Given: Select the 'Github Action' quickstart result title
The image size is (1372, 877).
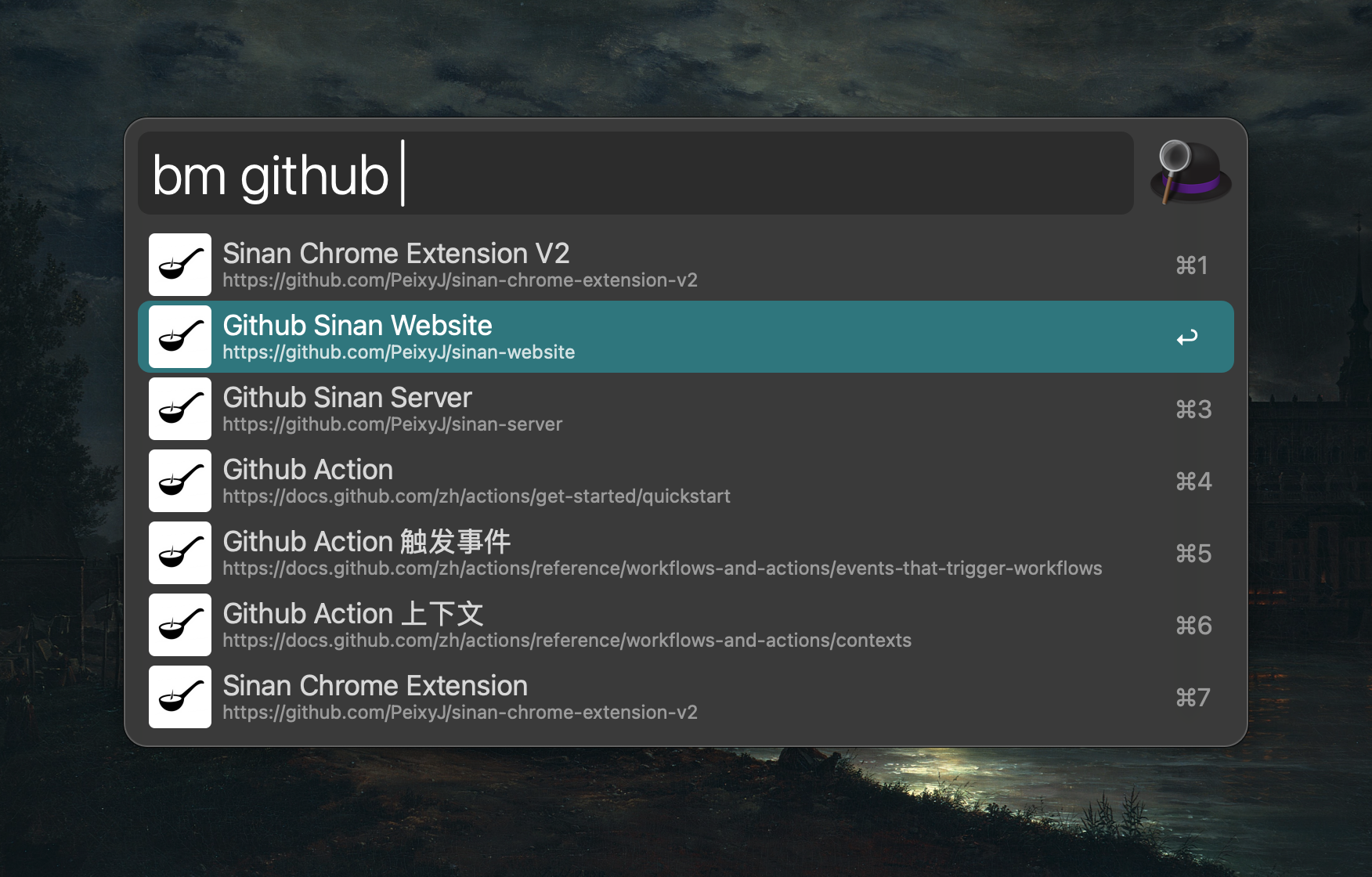Looking at the screenshot, I should [308, 470].
